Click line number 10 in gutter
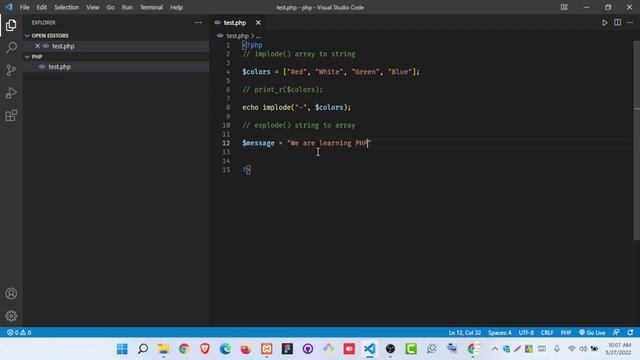The width and height of the screenshot is (640, 360). coord(226,125)
